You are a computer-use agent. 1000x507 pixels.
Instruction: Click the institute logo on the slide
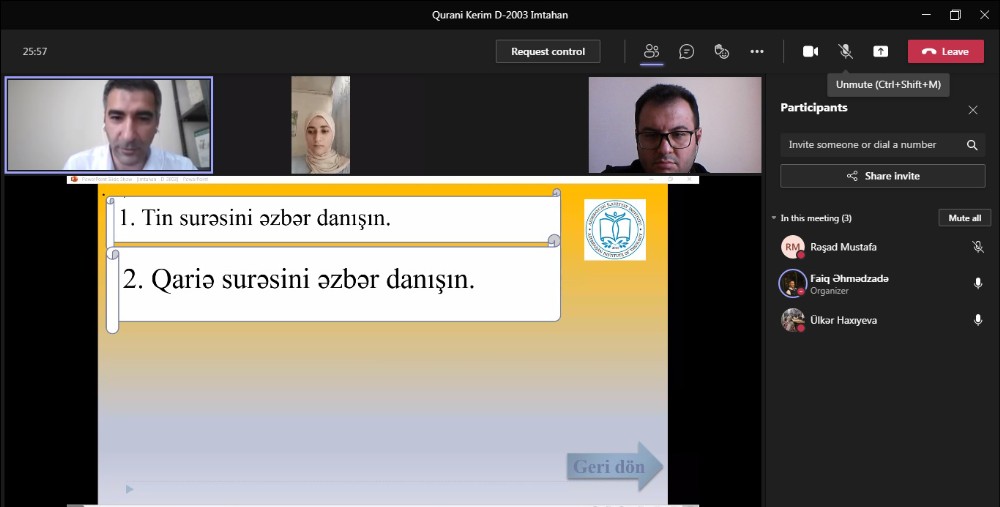(x=615, y=230)
